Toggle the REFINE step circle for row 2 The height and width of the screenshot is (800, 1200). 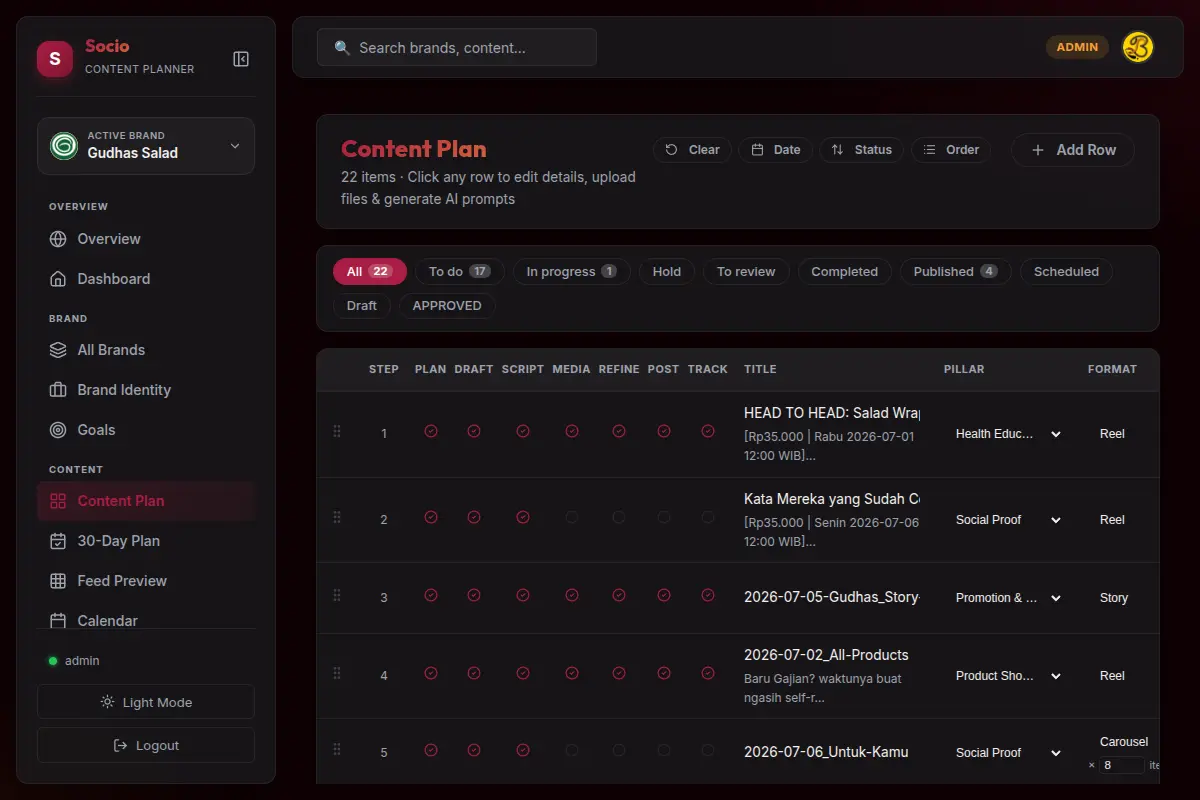619,517
